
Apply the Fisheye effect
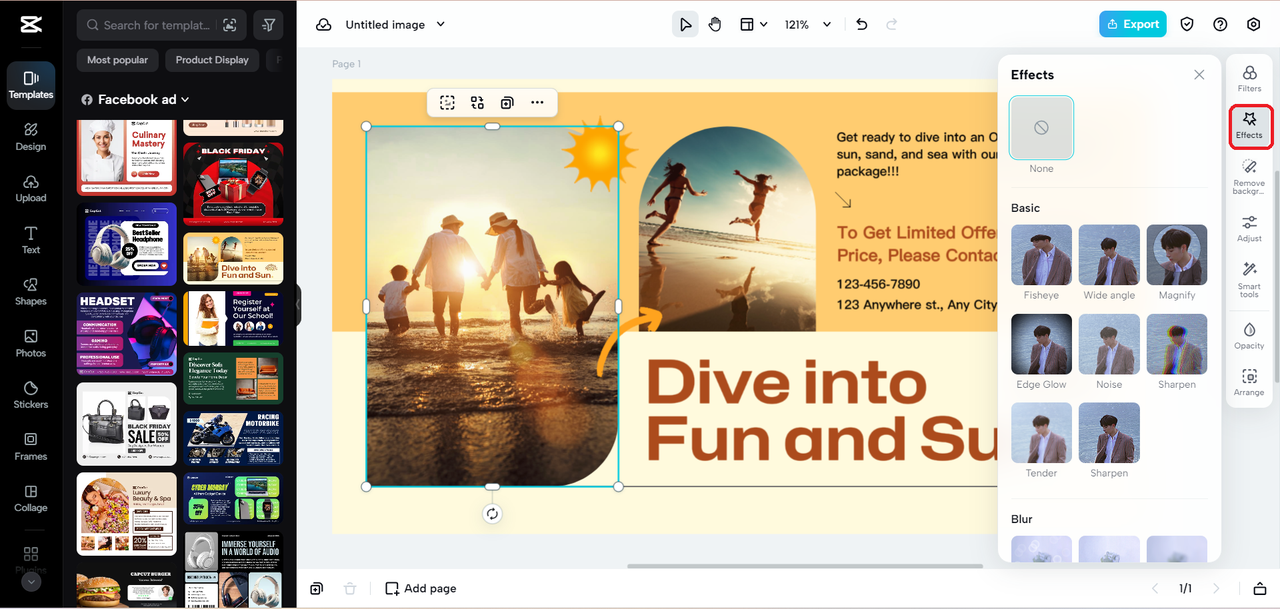coord(1041,254)
